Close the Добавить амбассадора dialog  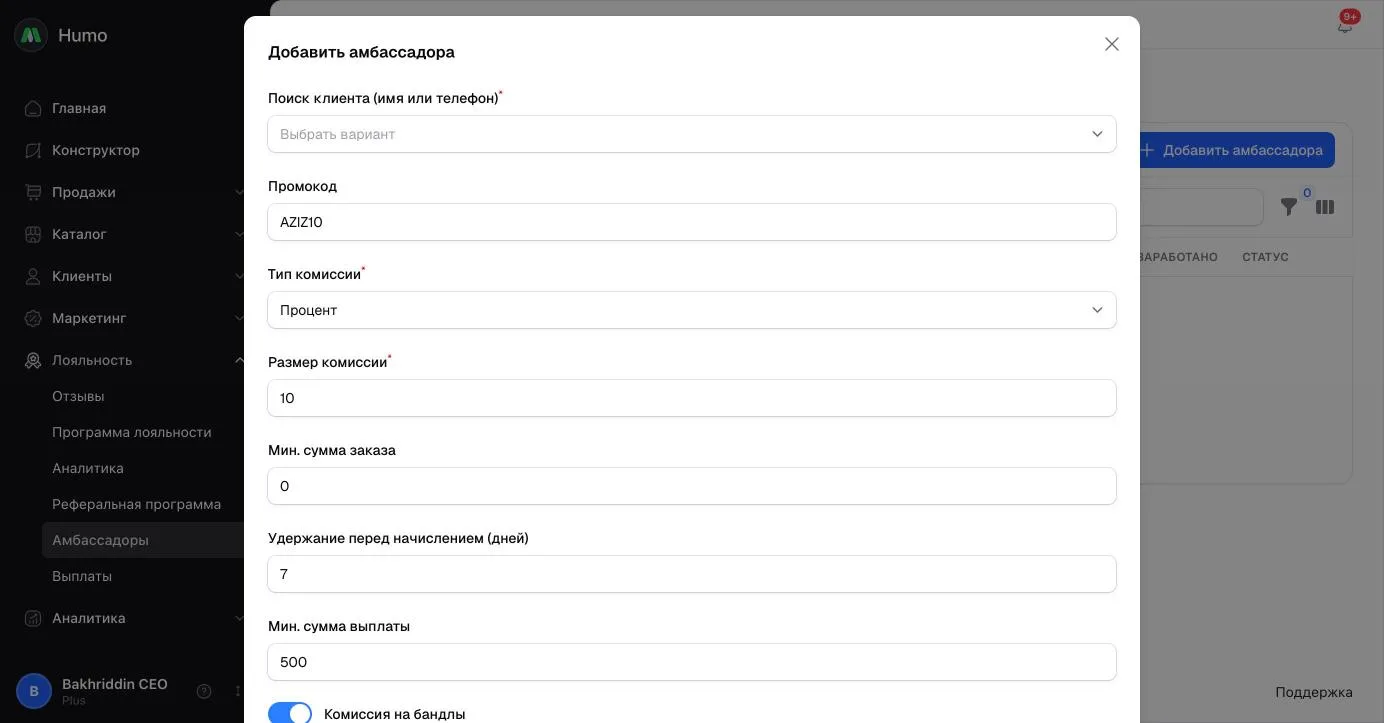pyautogui.click(x=1112, y=44)
